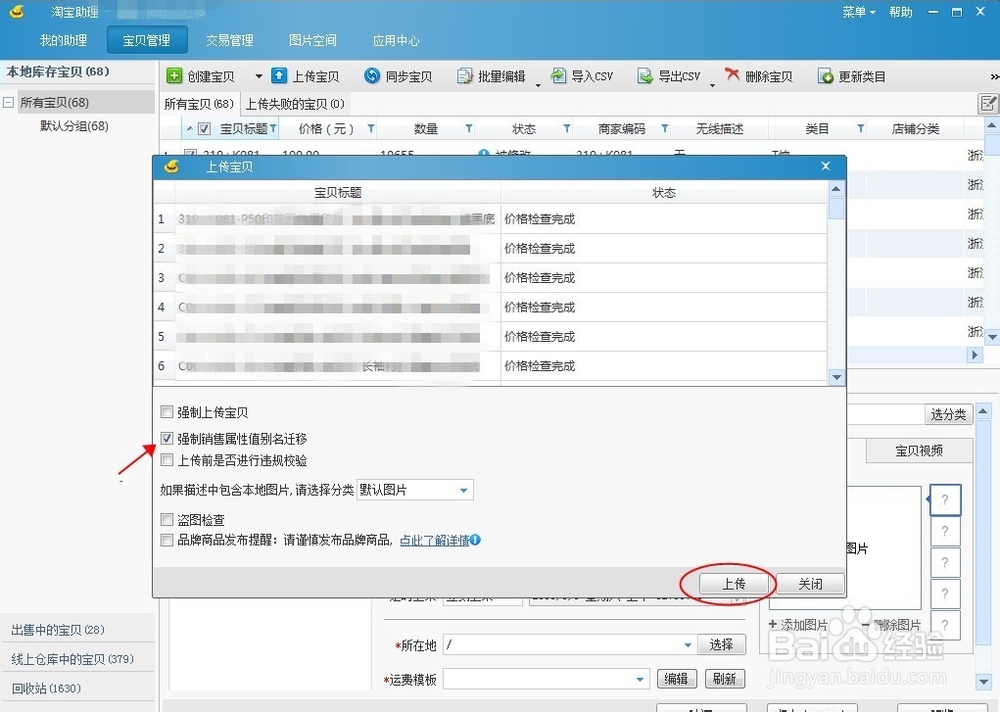Open 批量编辑 from the toolbar
Screen dimensions: 1000x712
coord(488,75)
